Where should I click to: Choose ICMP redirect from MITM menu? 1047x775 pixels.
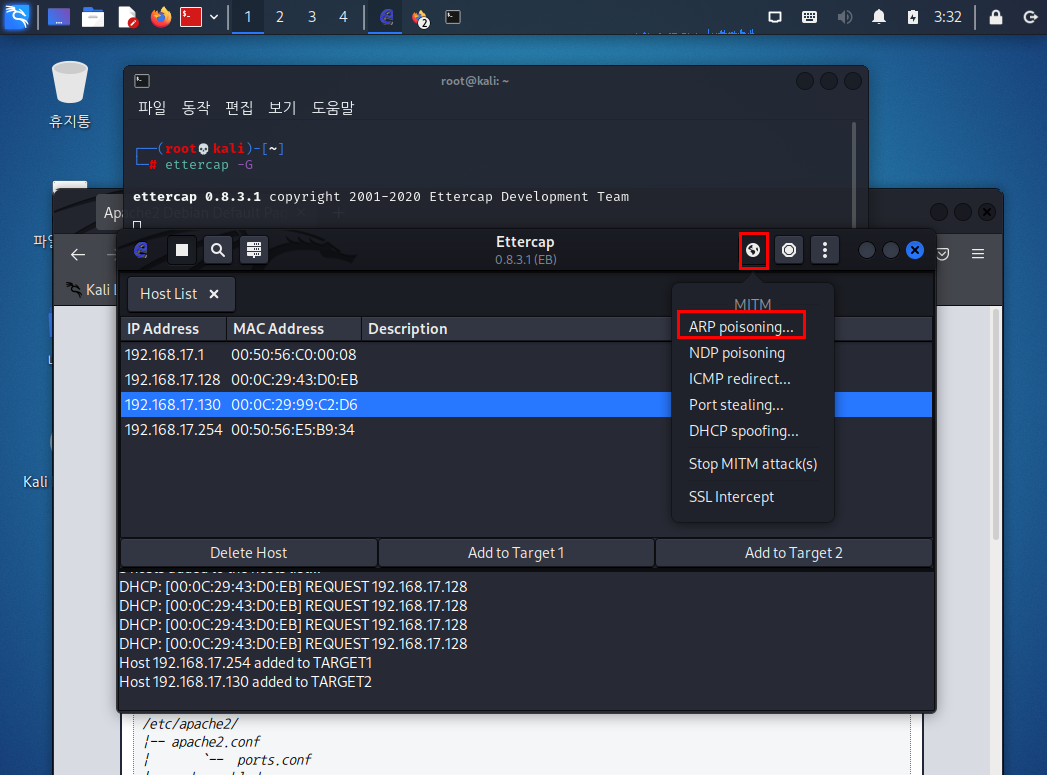tap(740, 378)
